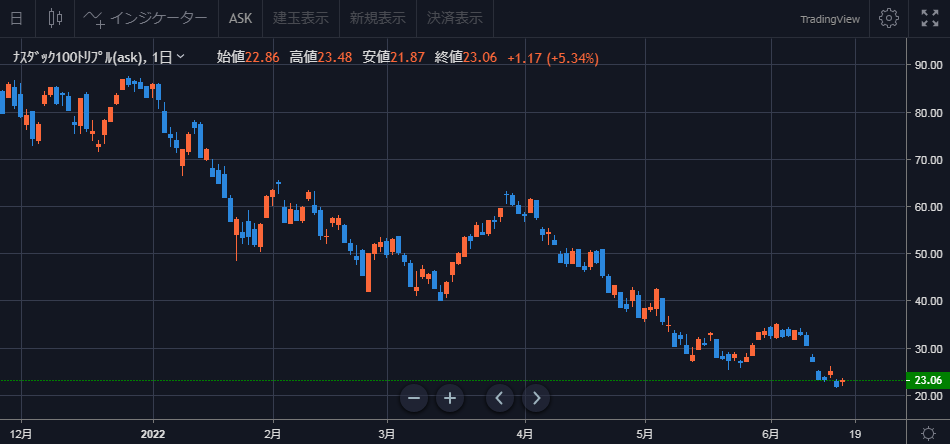Click the 終値23.06 close value
950x444 pixels.
(x=466, y=58)
